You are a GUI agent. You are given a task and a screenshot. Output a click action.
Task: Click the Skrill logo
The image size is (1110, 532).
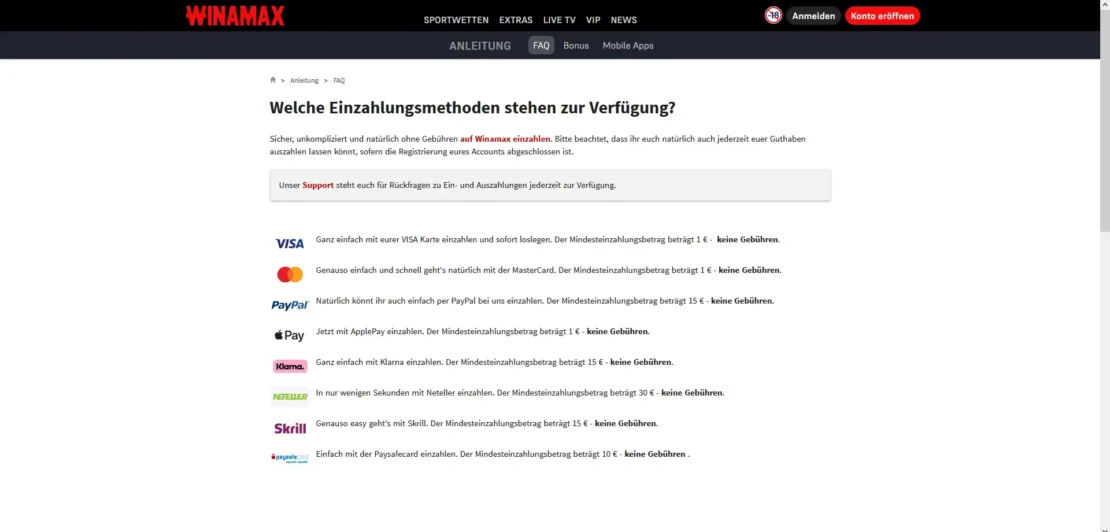290,428
